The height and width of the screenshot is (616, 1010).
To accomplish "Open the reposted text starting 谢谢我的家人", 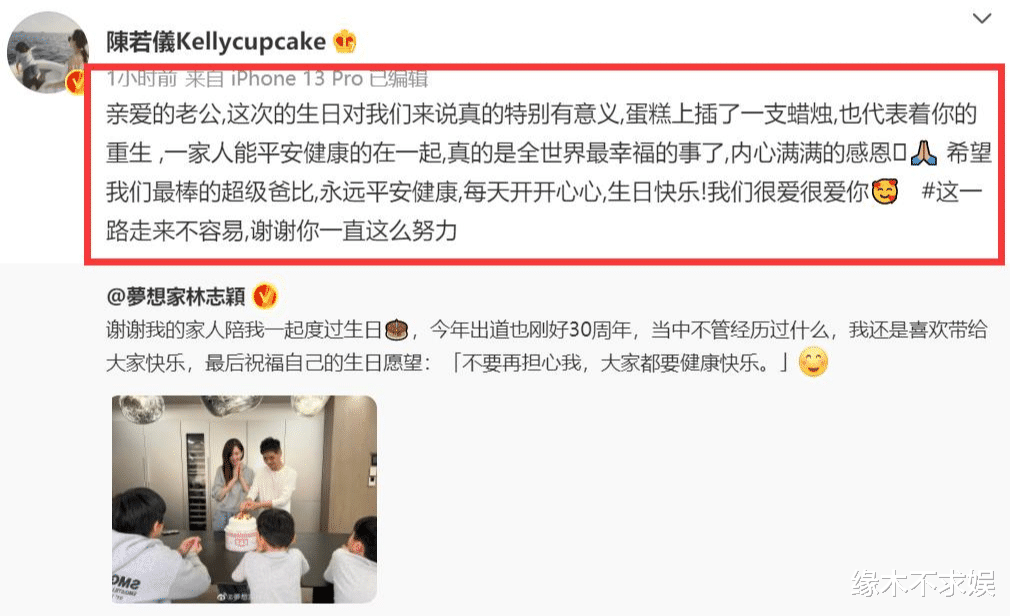I will [x=546, y=347].
